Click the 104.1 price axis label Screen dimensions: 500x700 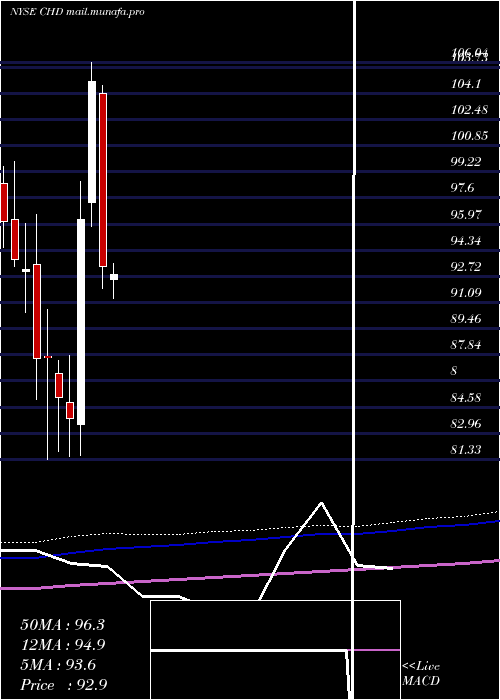466,83
